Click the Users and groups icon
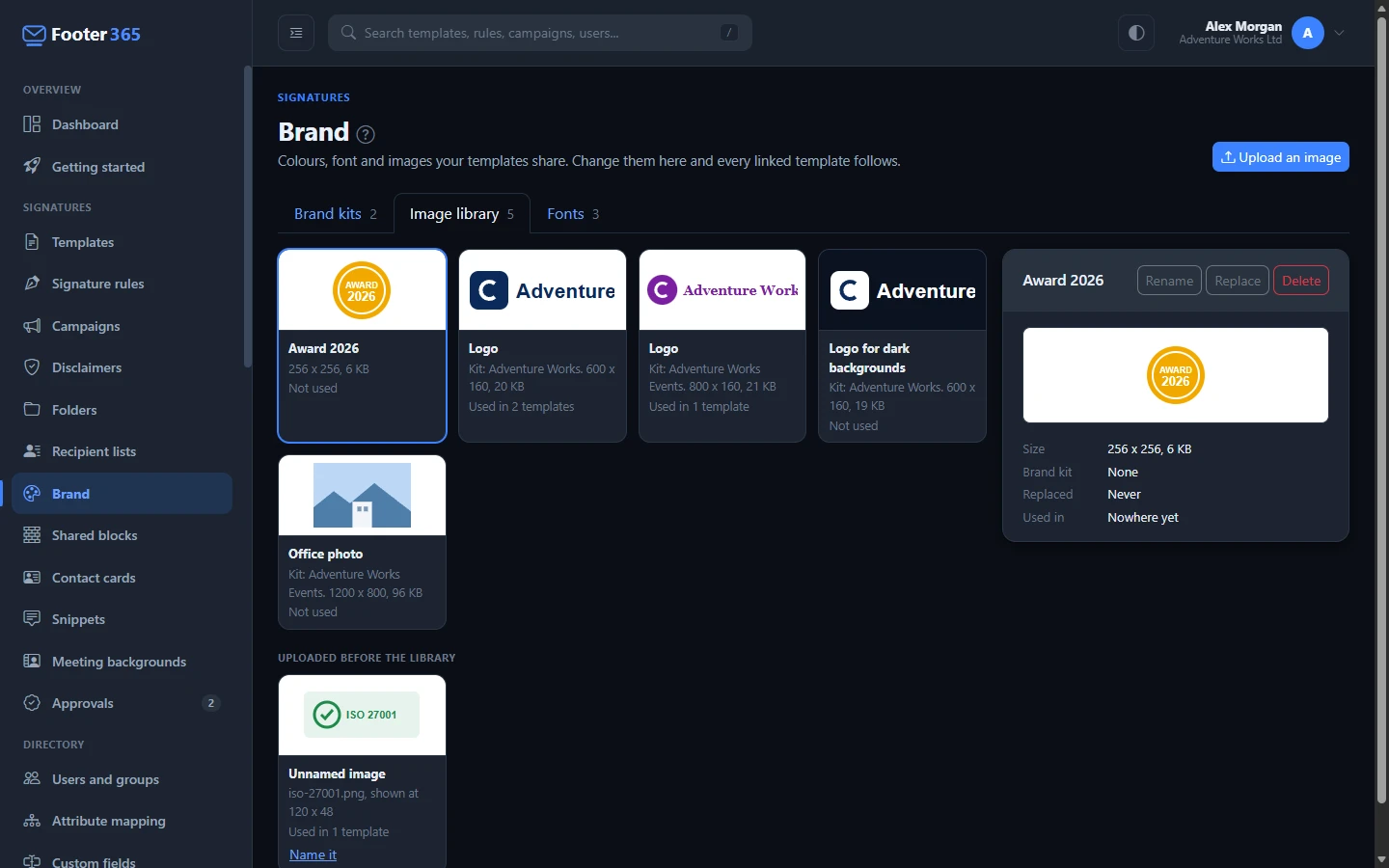The image size is (1389, 868). (x=32, y=779)
